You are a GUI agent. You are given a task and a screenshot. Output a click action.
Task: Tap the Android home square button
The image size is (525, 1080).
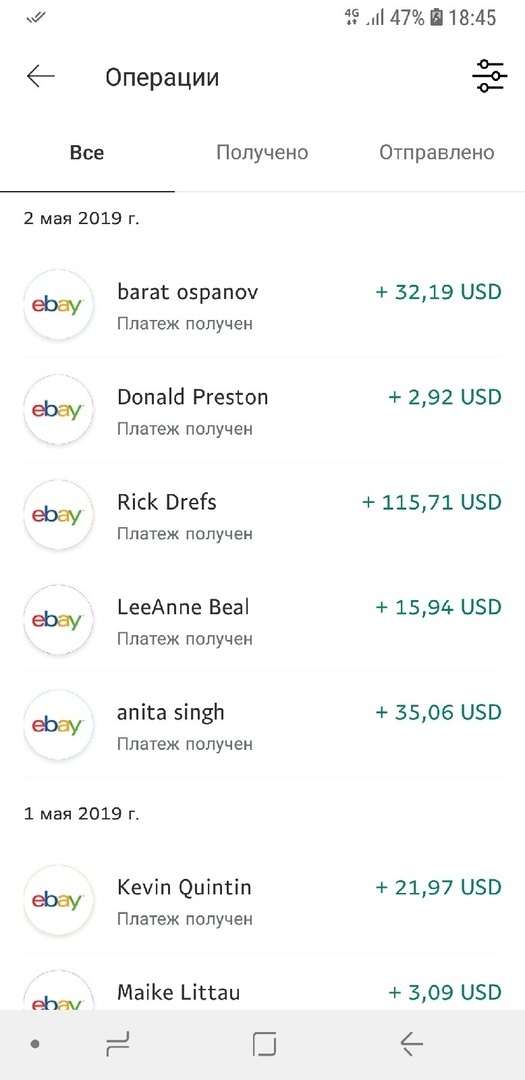pyautogui.click(x=264, y=1045)
